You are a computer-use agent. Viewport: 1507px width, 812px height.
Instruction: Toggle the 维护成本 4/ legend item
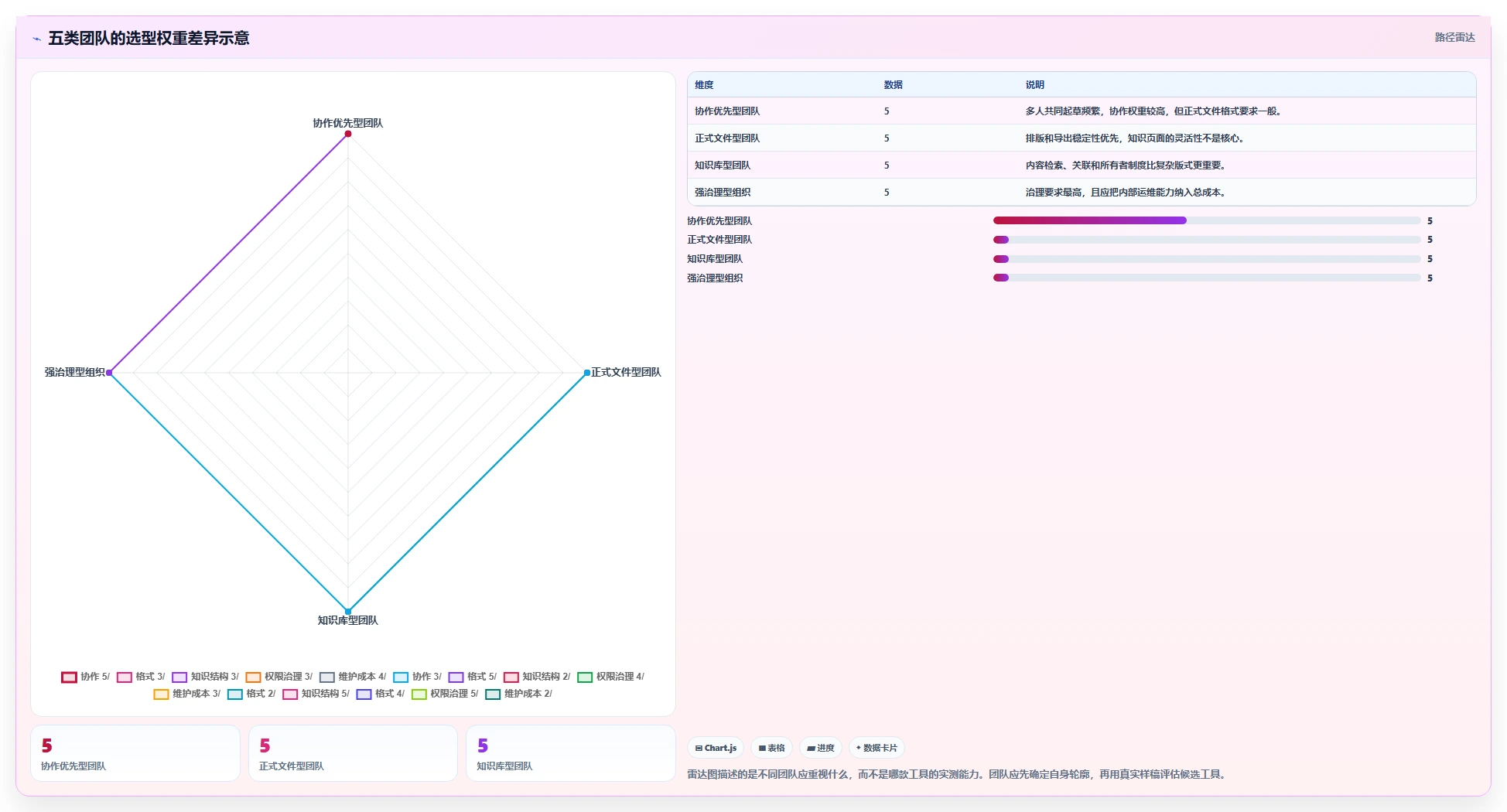pyautogui.click(x=353, y=677)
